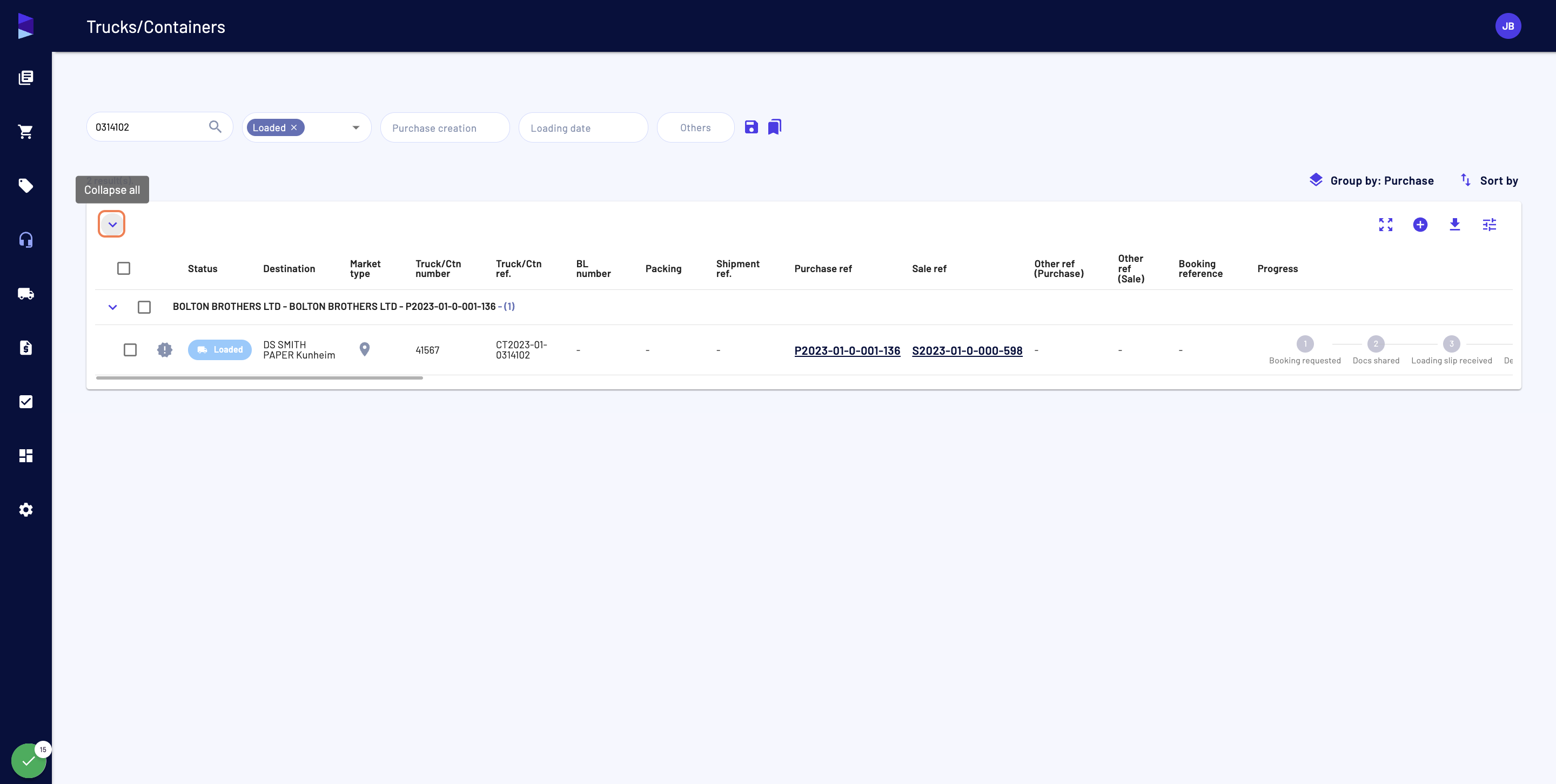Image resolution: width=1556 pixels, height=784 pixels.
Task: Open the shopping cart sidebar icon
Action: (x=25, y=132)
